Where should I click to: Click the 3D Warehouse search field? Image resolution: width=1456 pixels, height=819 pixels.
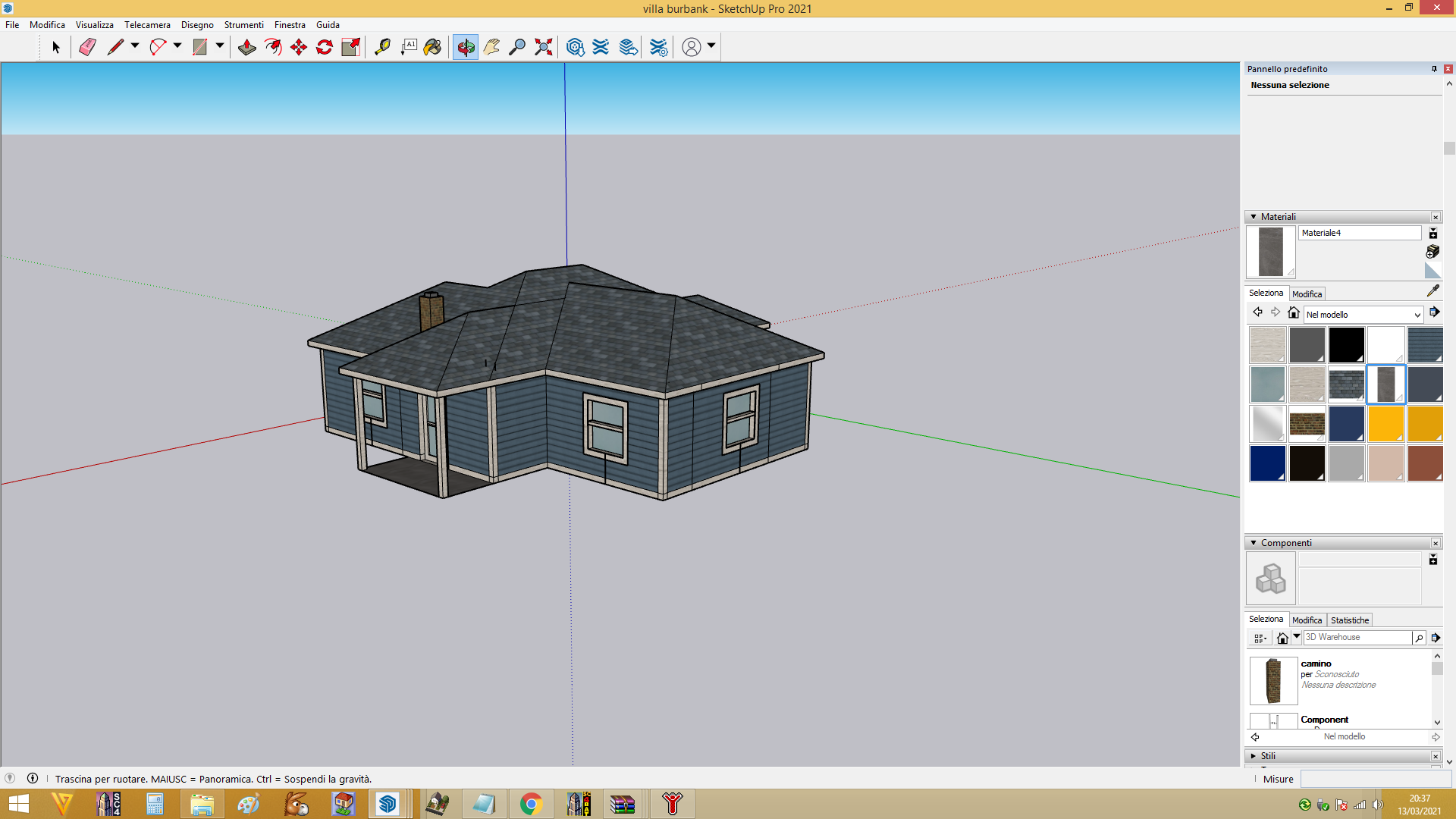1357,638
